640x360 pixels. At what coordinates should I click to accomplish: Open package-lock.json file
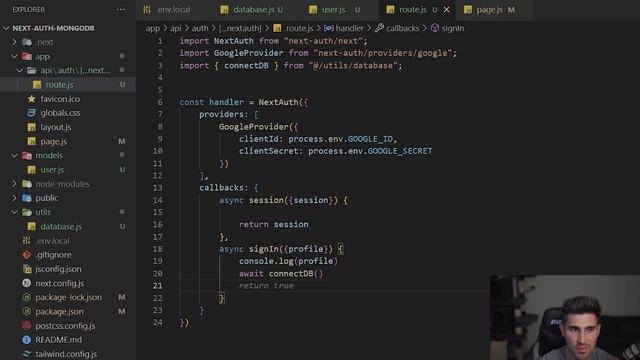69,297
